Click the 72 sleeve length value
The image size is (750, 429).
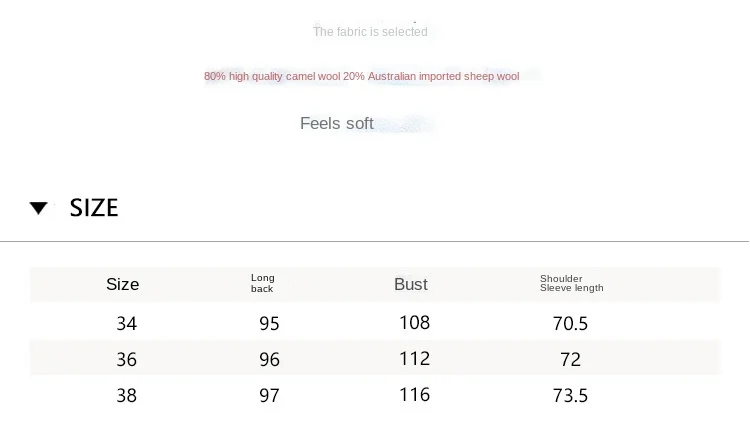point(570,360)
